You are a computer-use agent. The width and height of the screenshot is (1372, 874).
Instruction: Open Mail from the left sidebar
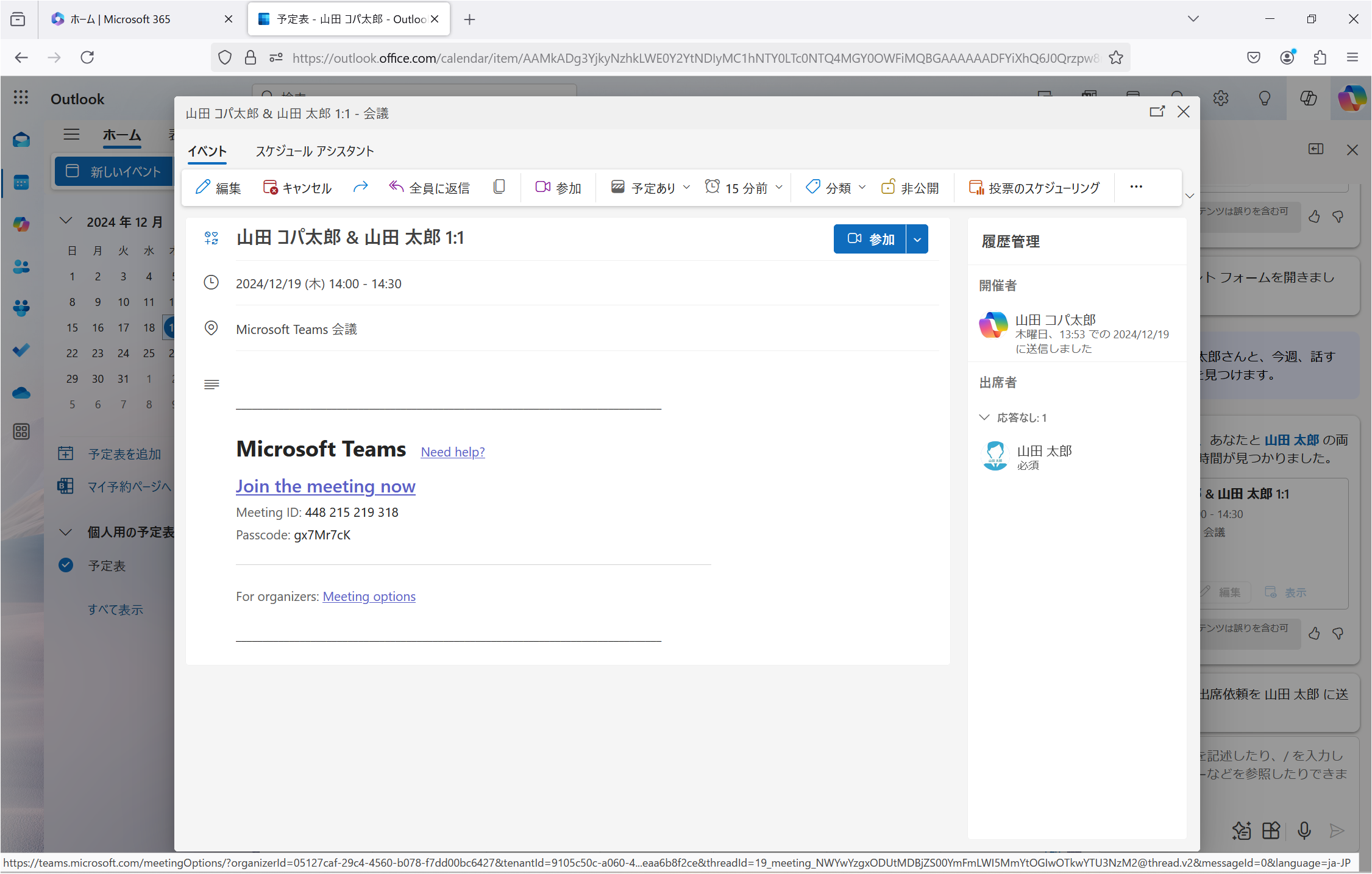(21, 140)
